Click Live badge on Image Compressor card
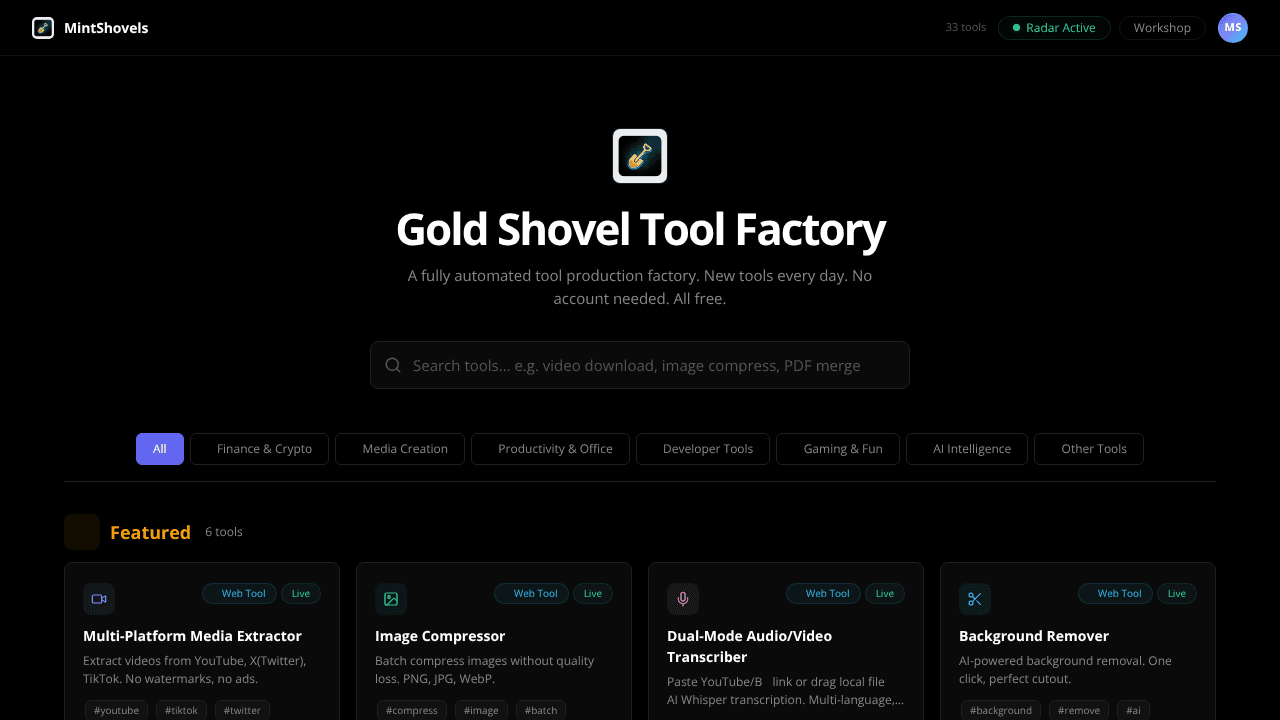 click(x=593, y=594)
